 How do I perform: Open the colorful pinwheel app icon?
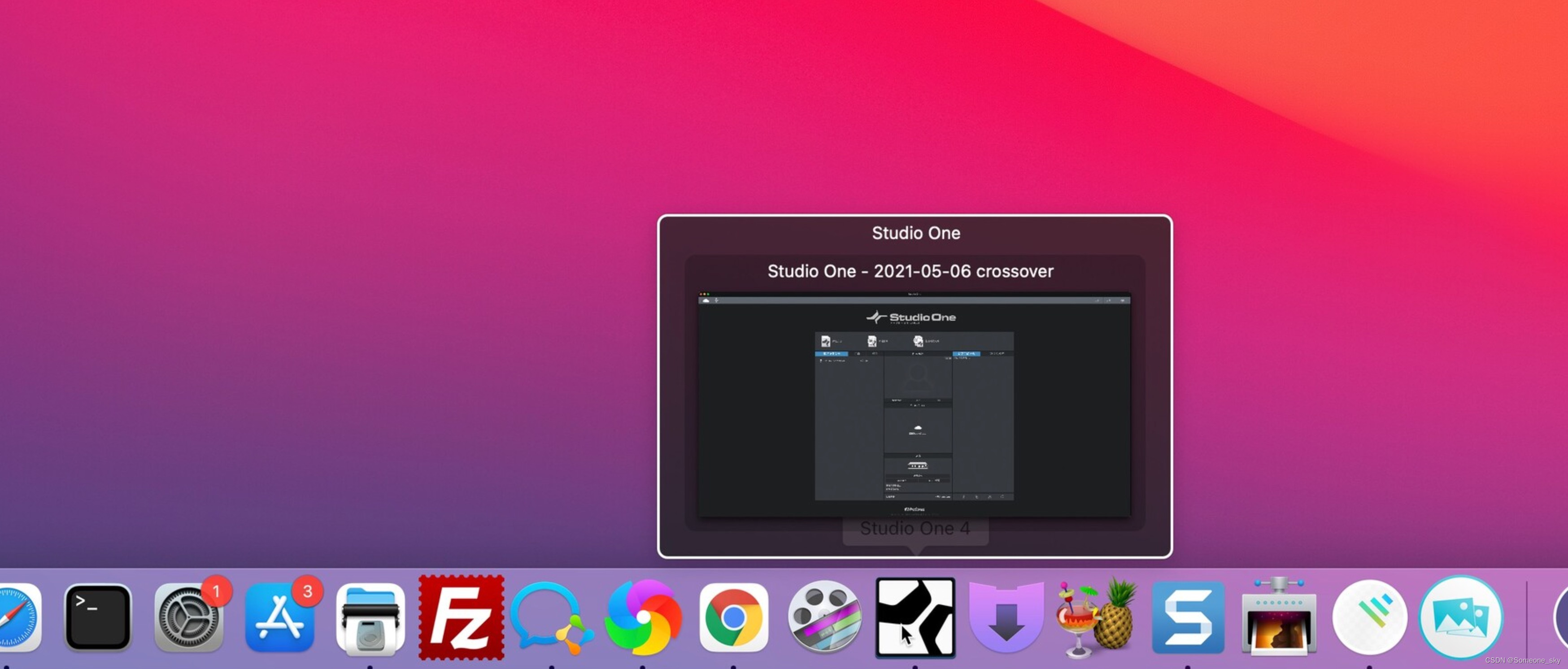[x=643, y=617]
